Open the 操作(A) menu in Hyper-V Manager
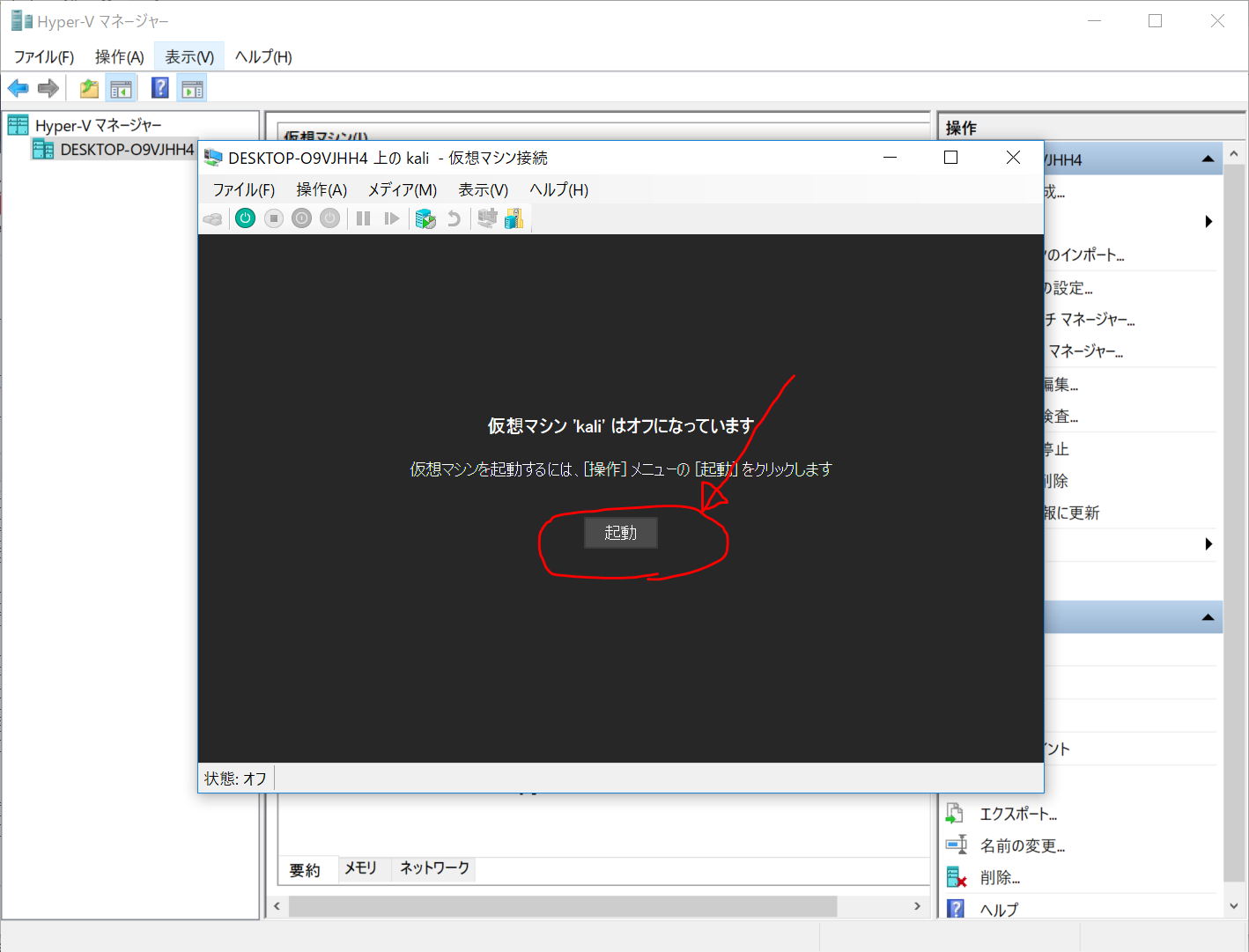The height and width of the screenshot is (952, 1249). [119, 57]
